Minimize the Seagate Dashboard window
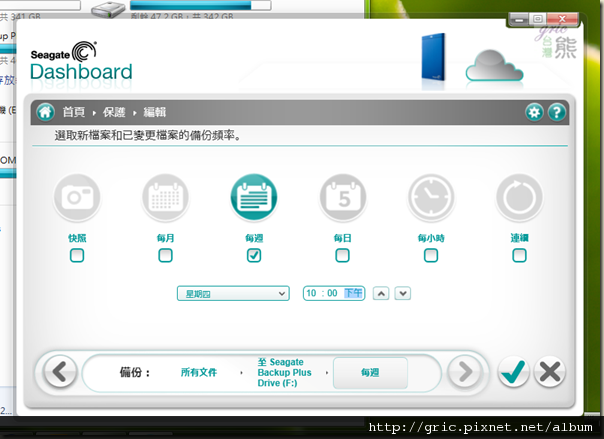The height and width of the screenshot is (439, 604). [519, 19]
